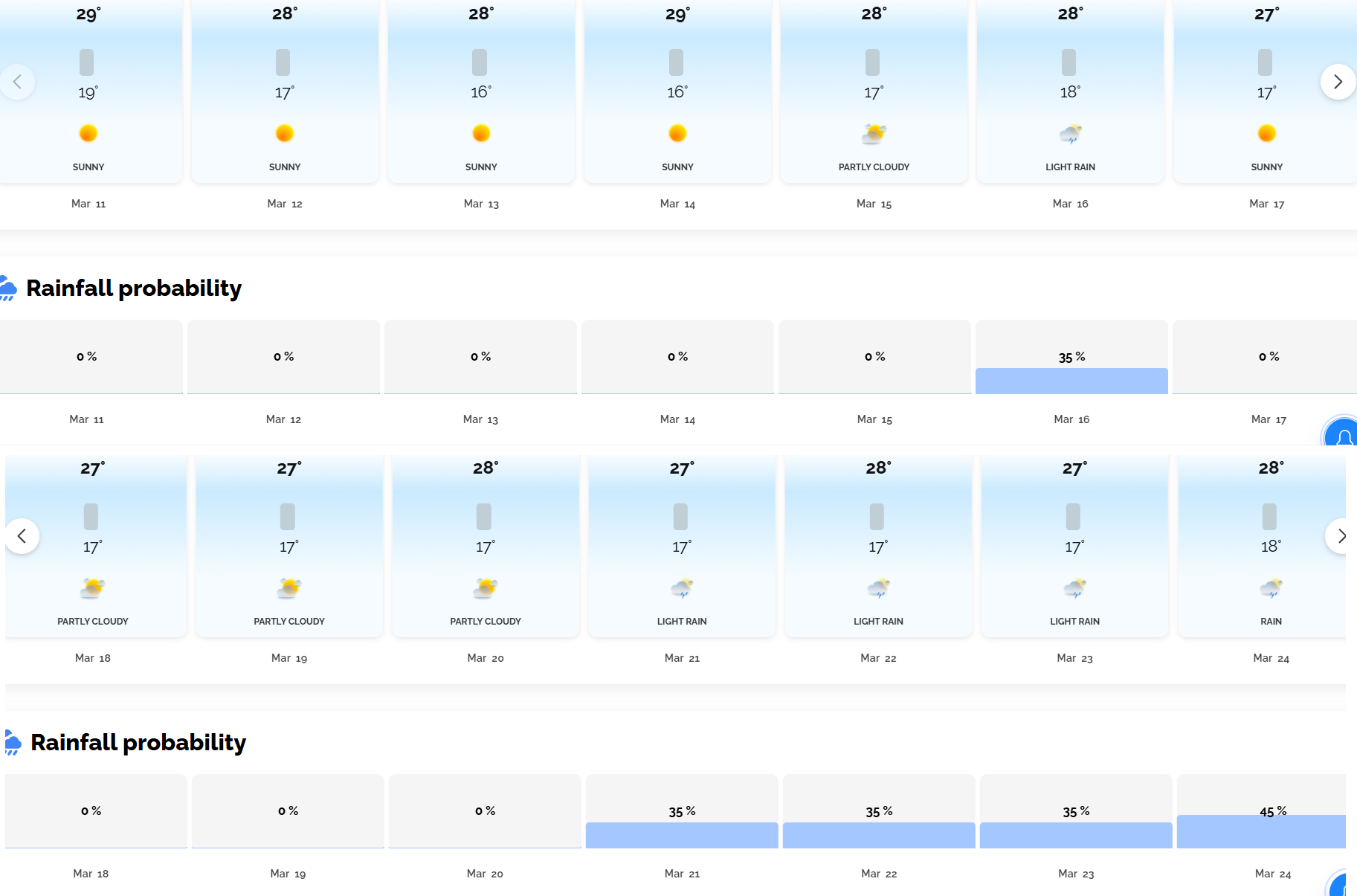Screen dimensions: 1357x896
Task: Click the 29° high temperature on the Mar 11 card
Action: click(88, 14)
